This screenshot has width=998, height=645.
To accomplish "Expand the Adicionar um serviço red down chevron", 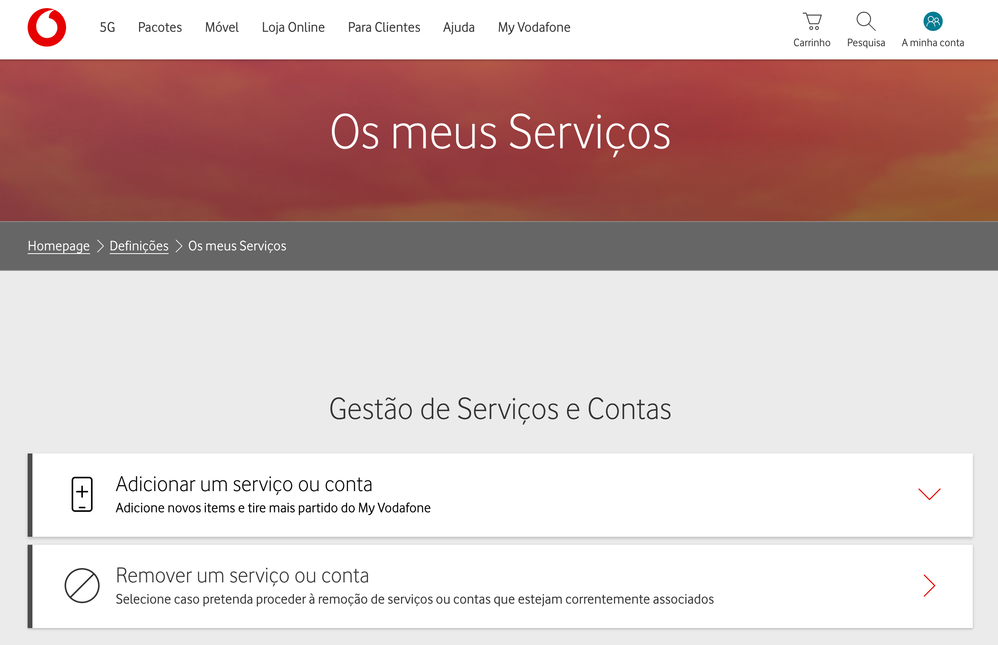I will tap(929, 494).
